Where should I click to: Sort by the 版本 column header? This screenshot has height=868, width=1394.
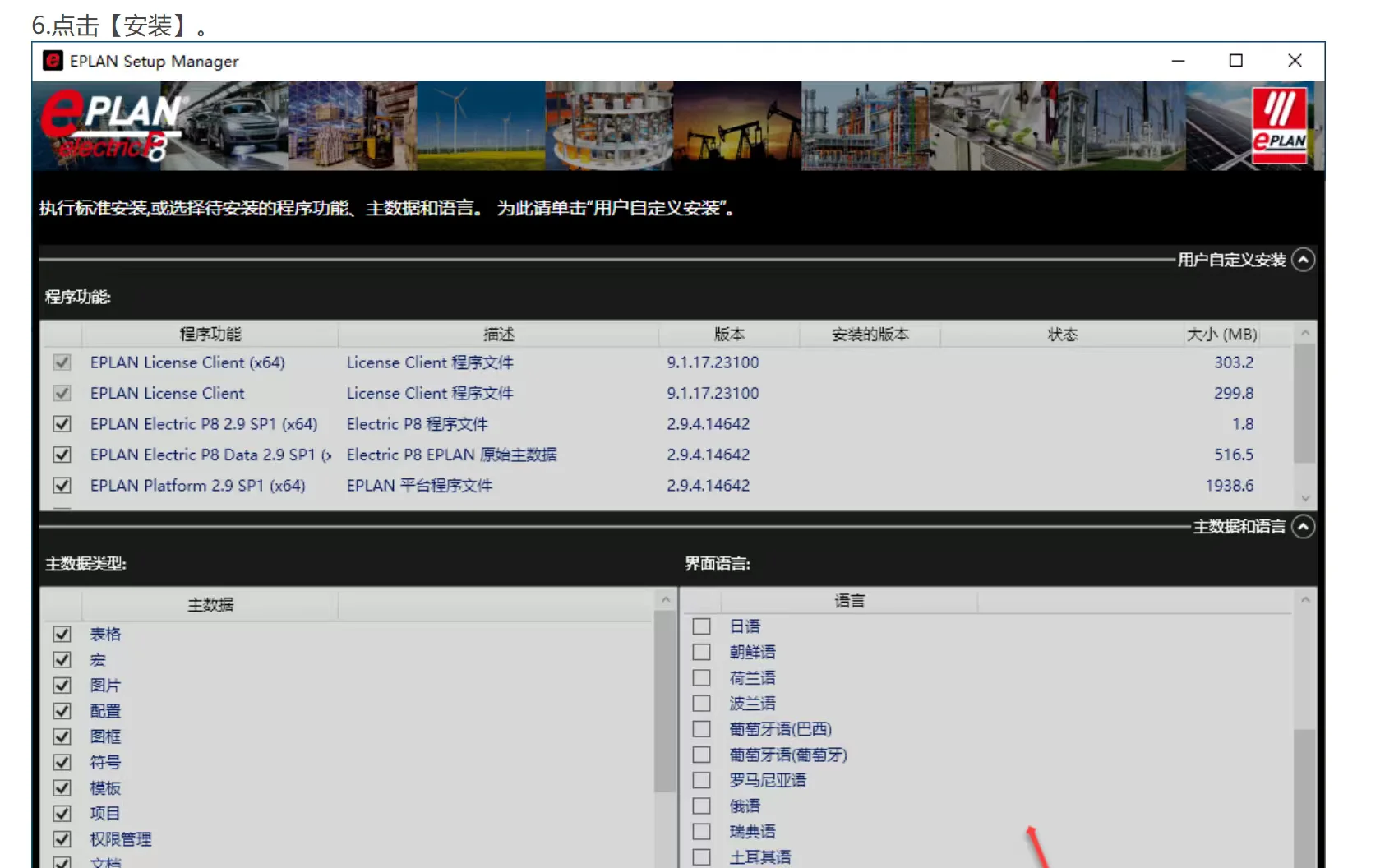coord(729,335)
